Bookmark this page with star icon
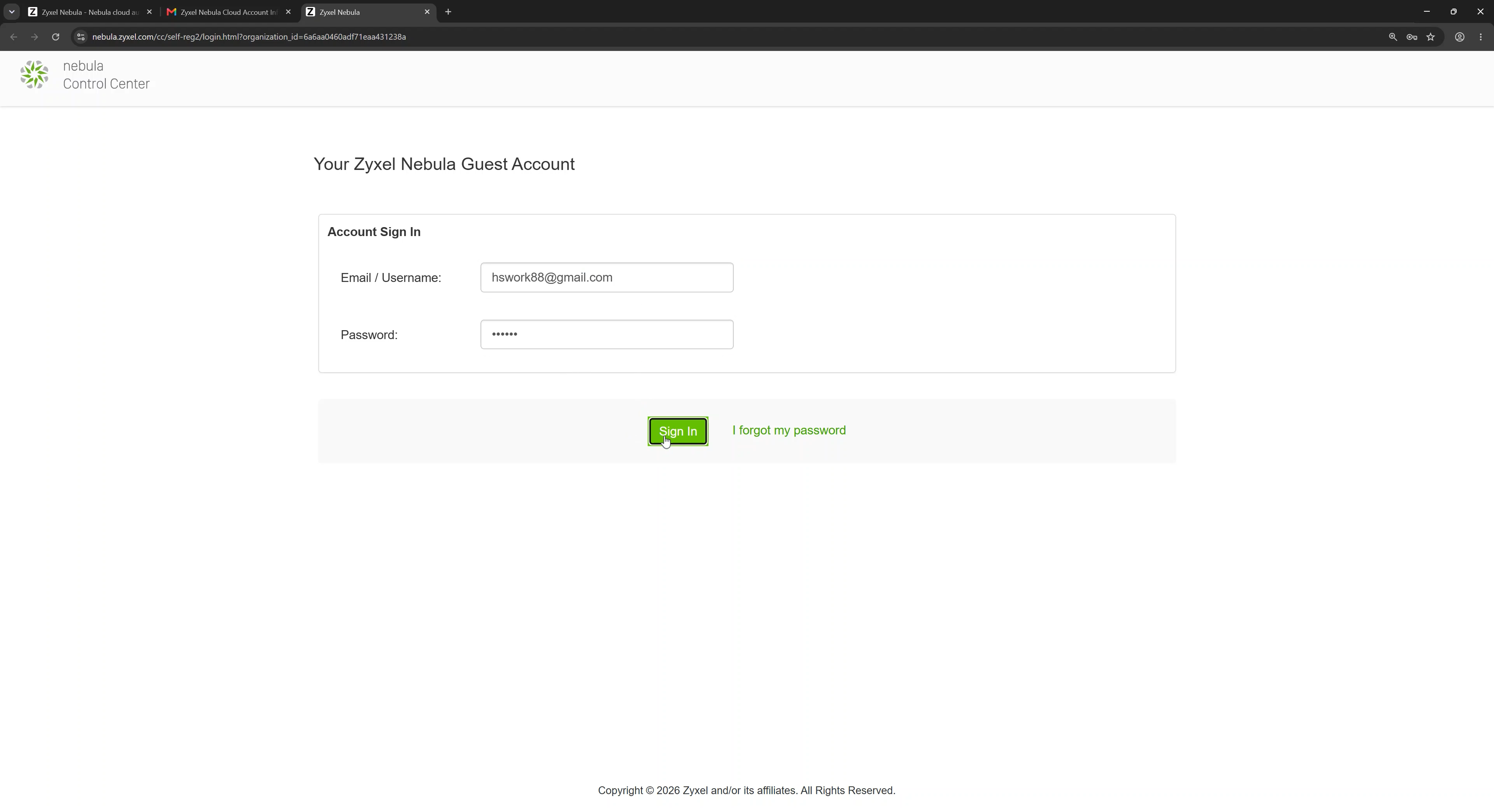The image size is (1494, 812). [x=1431, y=37]
